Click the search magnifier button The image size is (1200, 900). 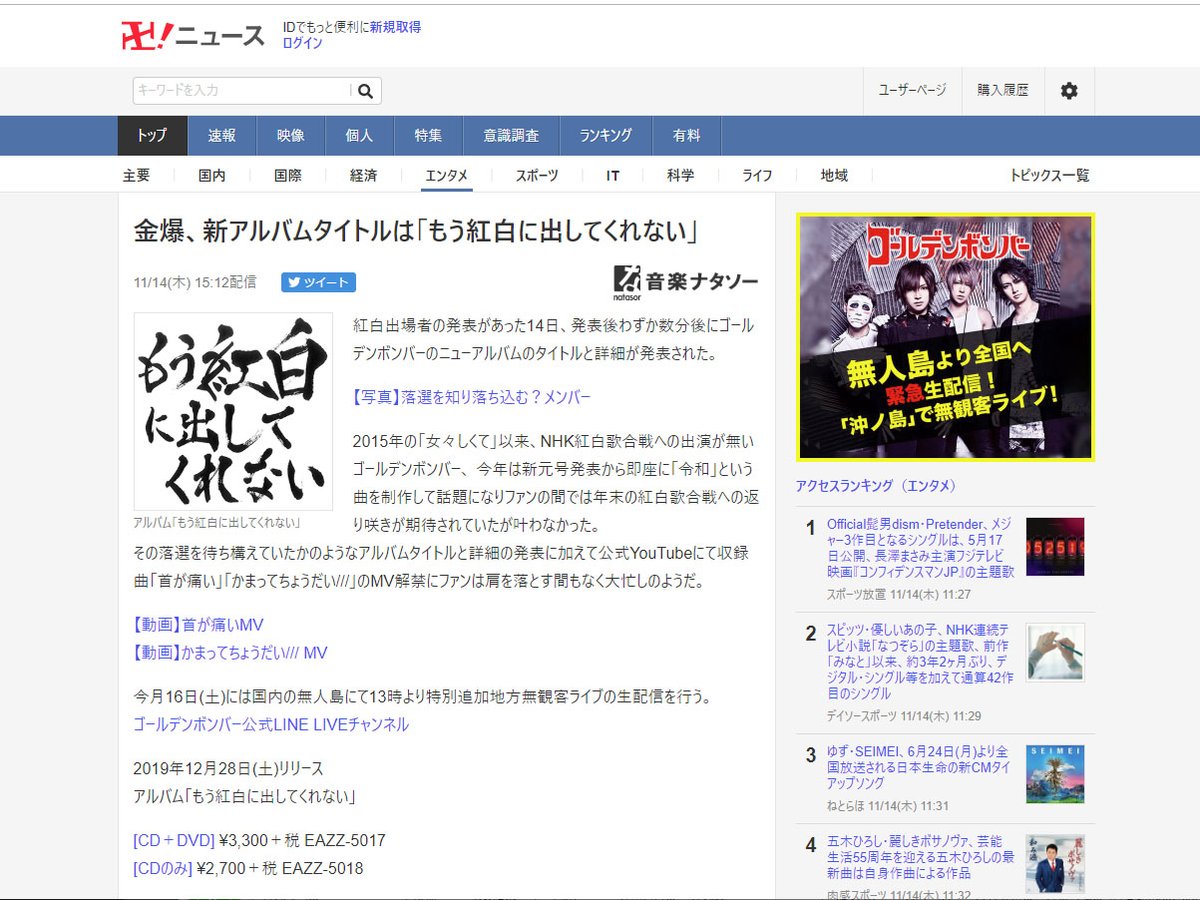coord(365,91)
